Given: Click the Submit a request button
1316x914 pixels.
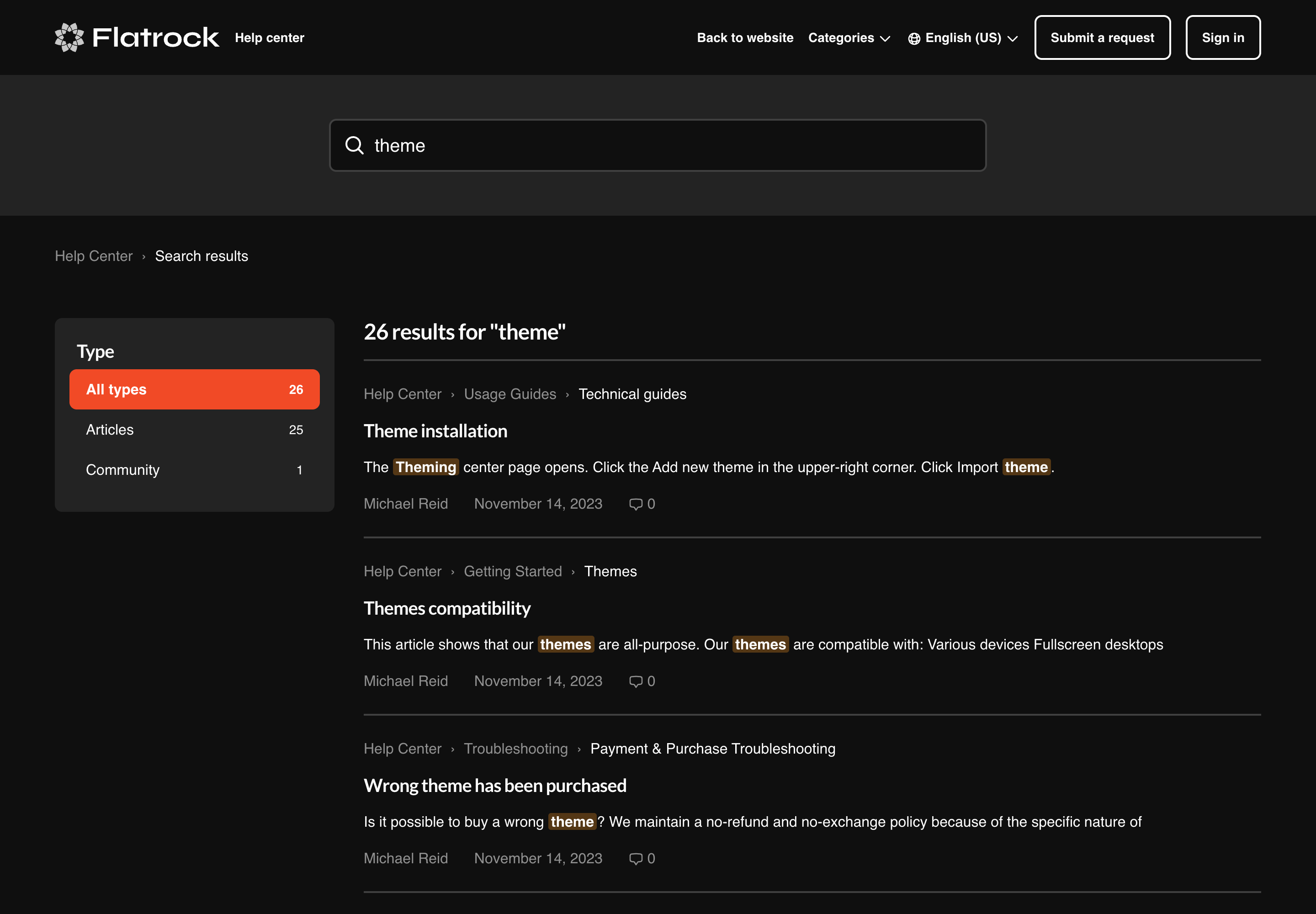Looking at the screenshot, I should tap(1102, 37).
